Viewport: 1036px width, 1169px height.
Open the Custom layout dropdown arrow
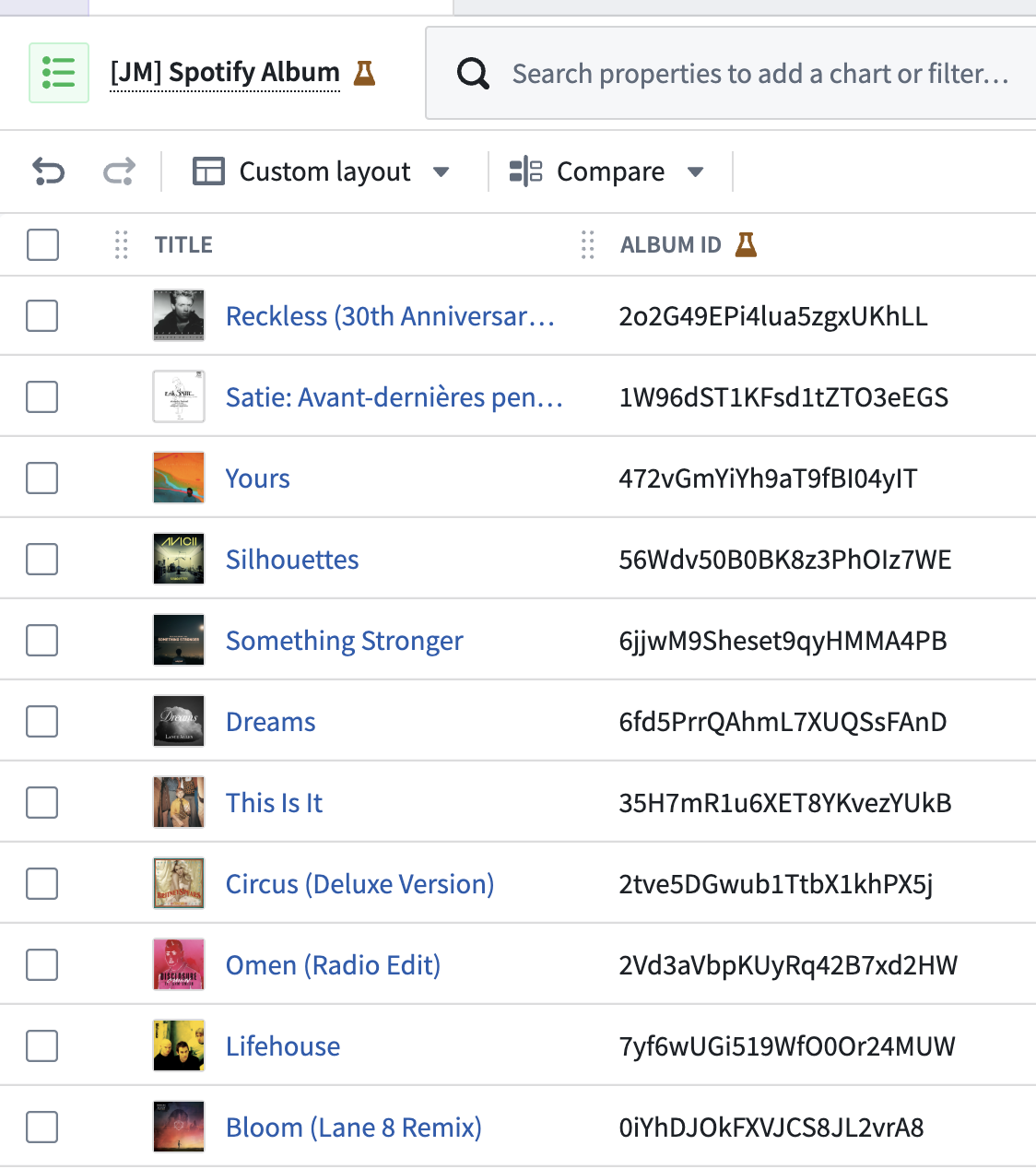[441, 171]
